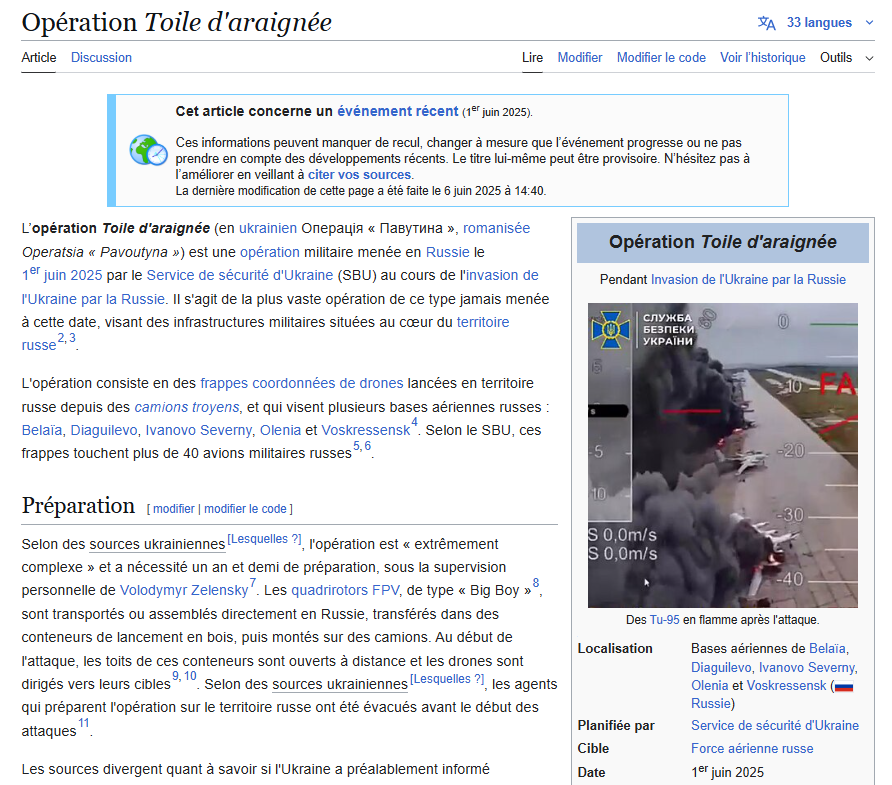Jump to footnote reference 7
Screen dimensions: 892x785
pyautogui.click(x=253, y=583)
